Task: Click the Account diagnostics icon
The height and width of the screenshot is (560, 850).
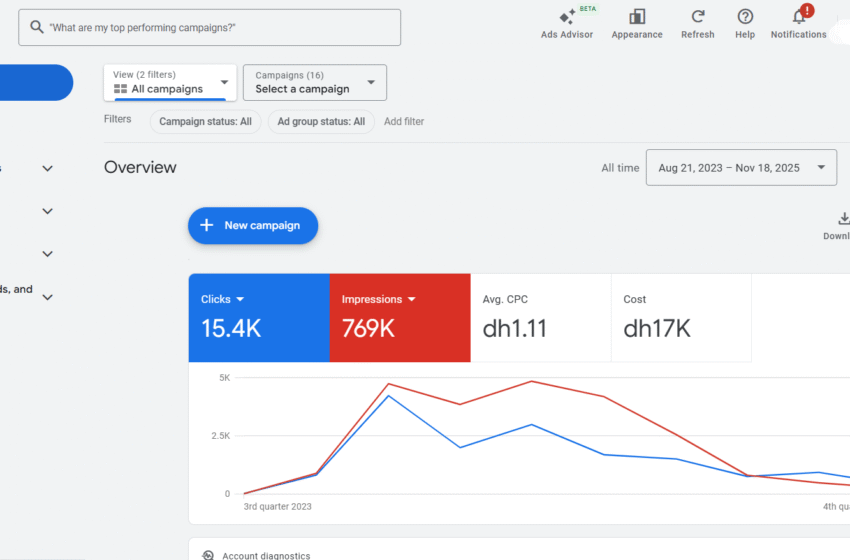Action: [208, 555]
